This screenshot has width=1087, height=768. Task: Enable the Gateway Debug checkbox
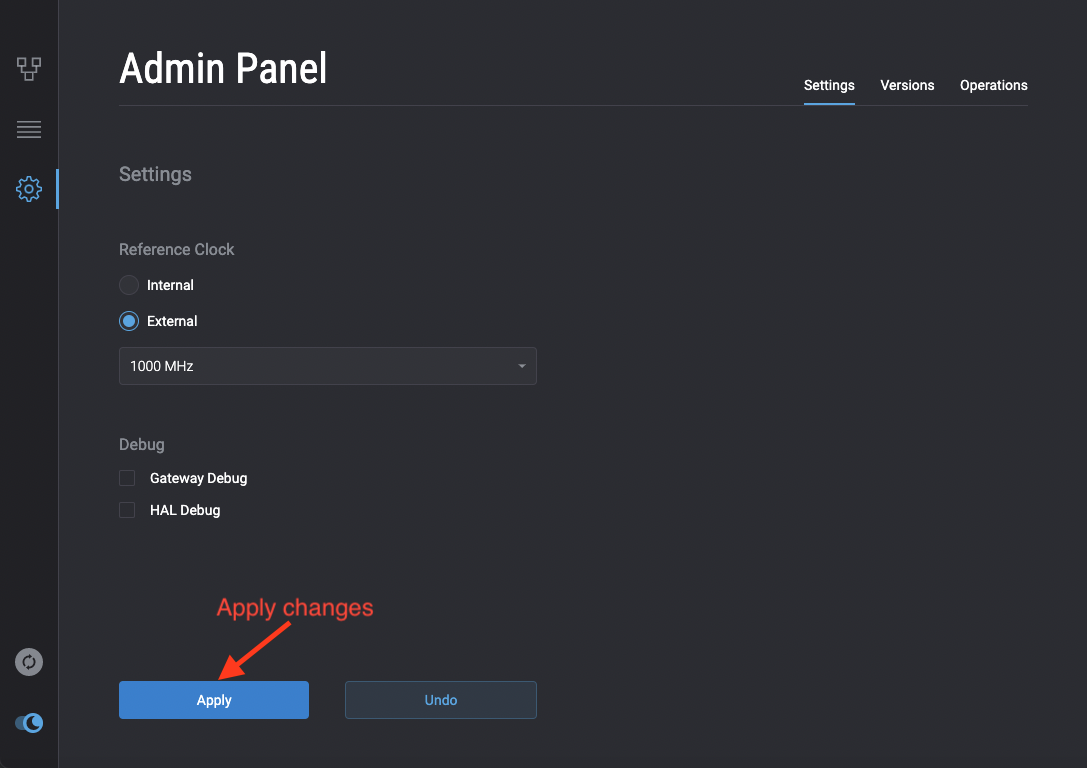(x=127, y=478)
